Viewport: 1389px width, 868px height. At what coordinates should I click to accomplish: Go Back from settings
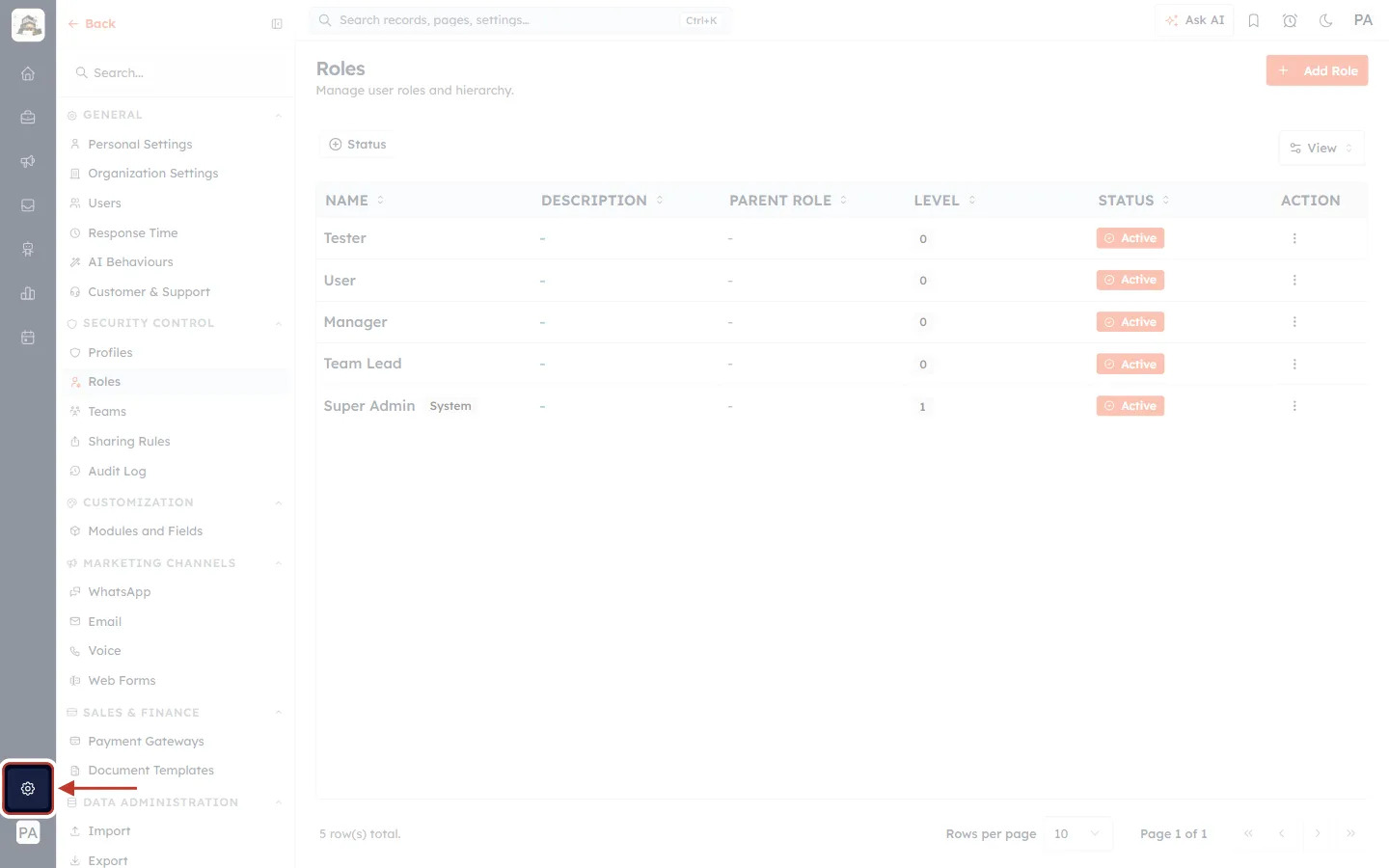pyautogui.click(x=92, y=24)
